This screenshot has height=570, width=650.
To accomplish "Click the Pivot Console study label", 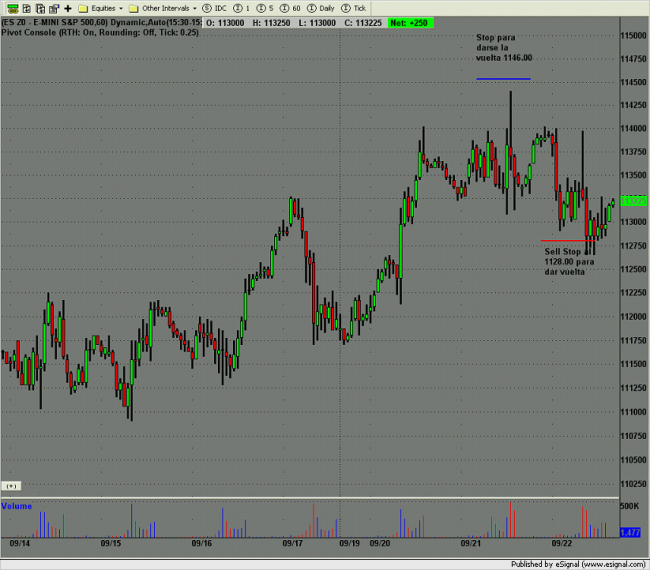I will tap(100, 32).
